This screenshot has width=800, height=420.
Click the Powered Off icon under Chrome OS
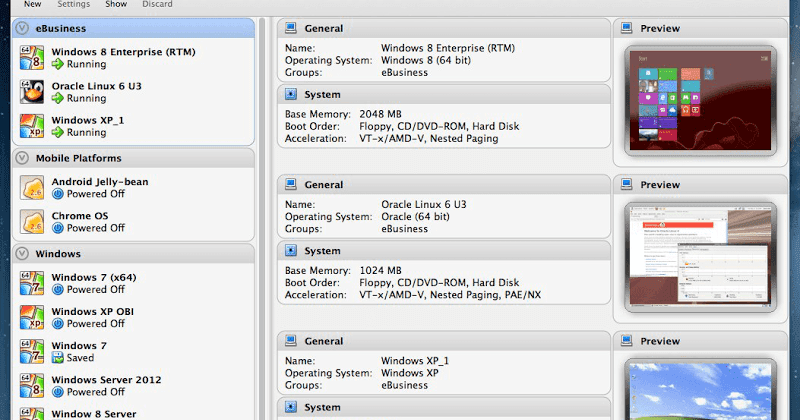tap(58, 228)
